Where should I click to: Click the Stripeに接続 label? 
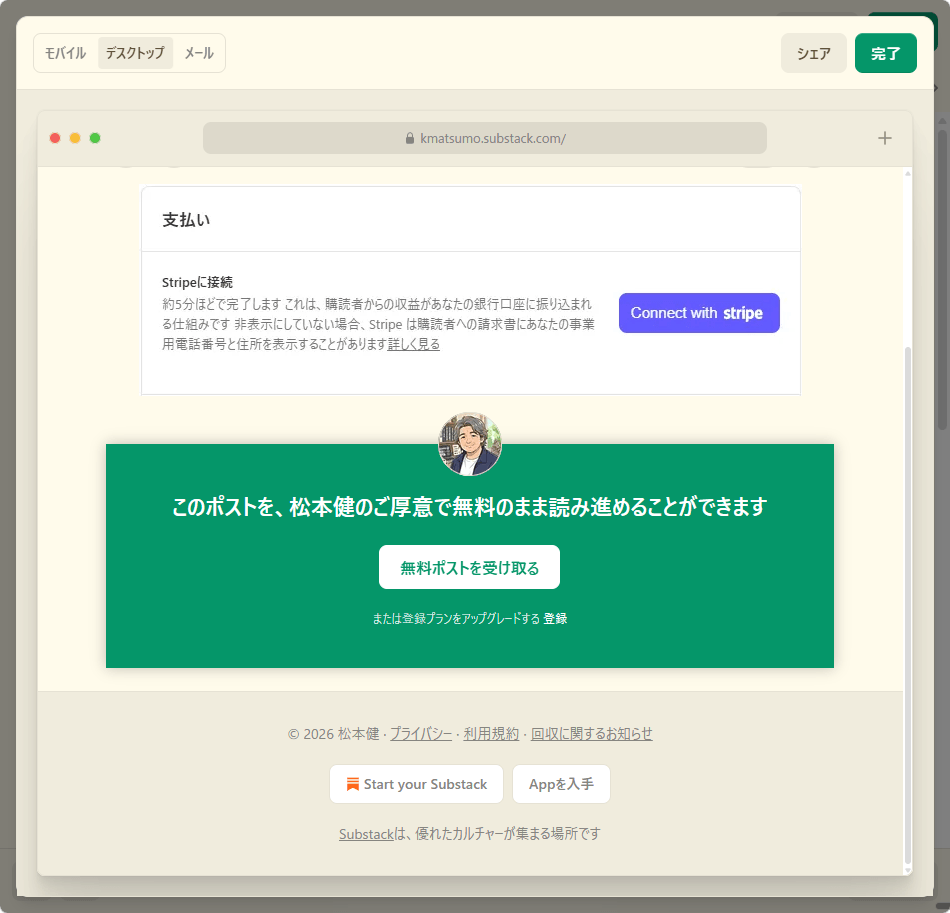pyautogui.click(x=198, y=282)
